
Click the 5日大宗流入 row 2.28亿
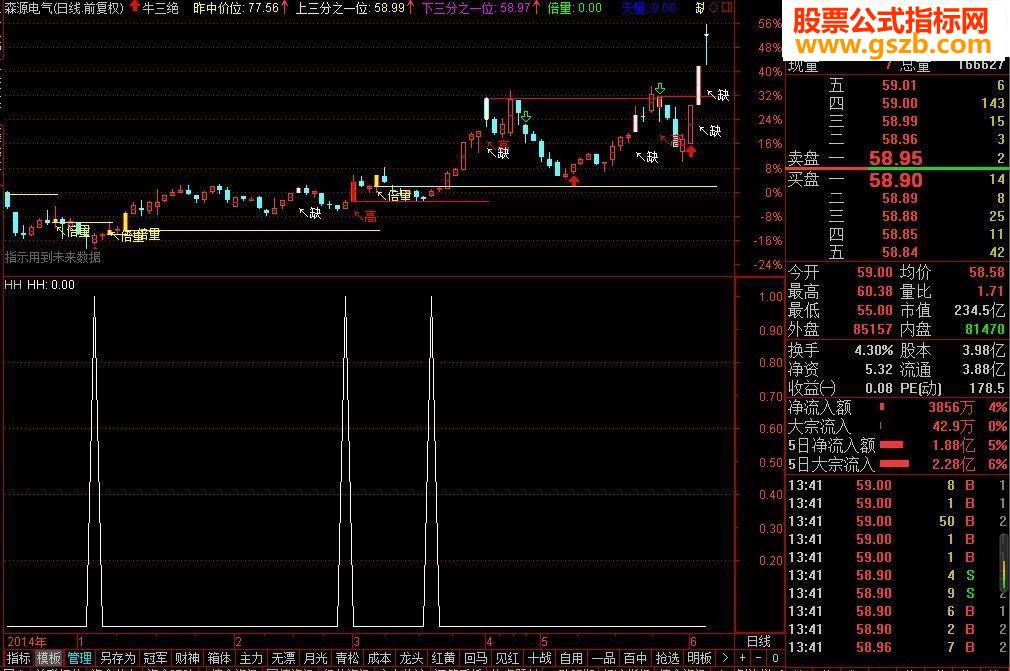pyautogui.click(x=897, y=464)
